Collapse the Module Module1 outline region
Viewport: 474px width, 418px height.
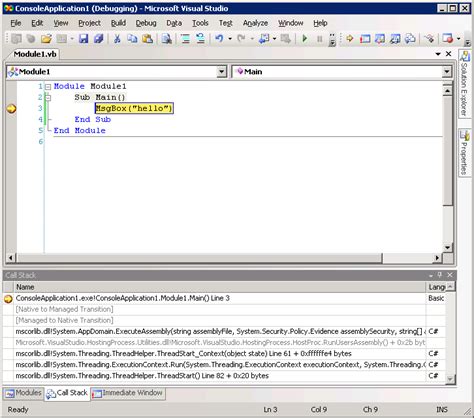[x=48, y=87]
